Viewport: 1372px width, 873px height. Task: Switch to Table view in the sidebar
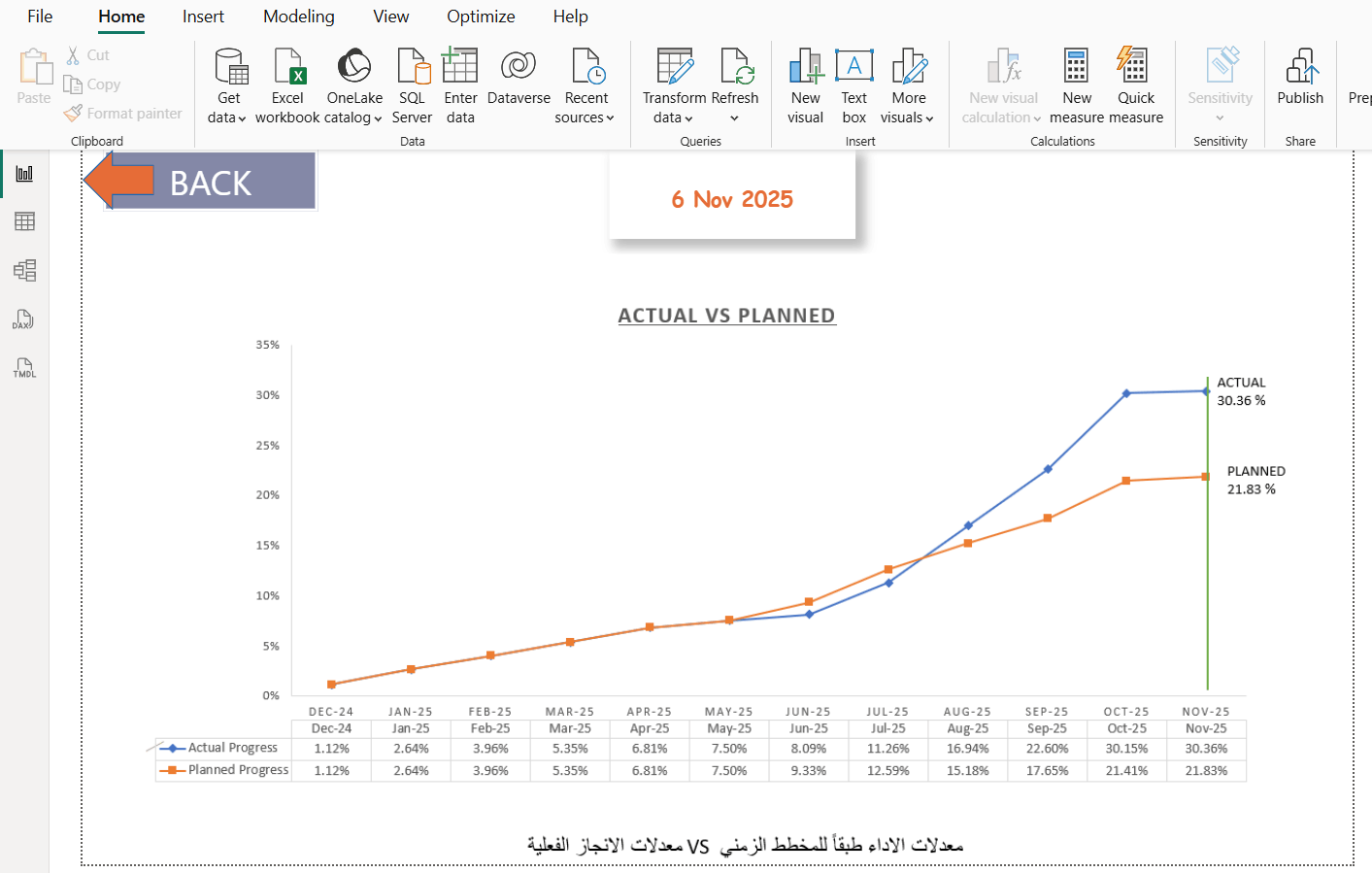click(x=23, y=220)
